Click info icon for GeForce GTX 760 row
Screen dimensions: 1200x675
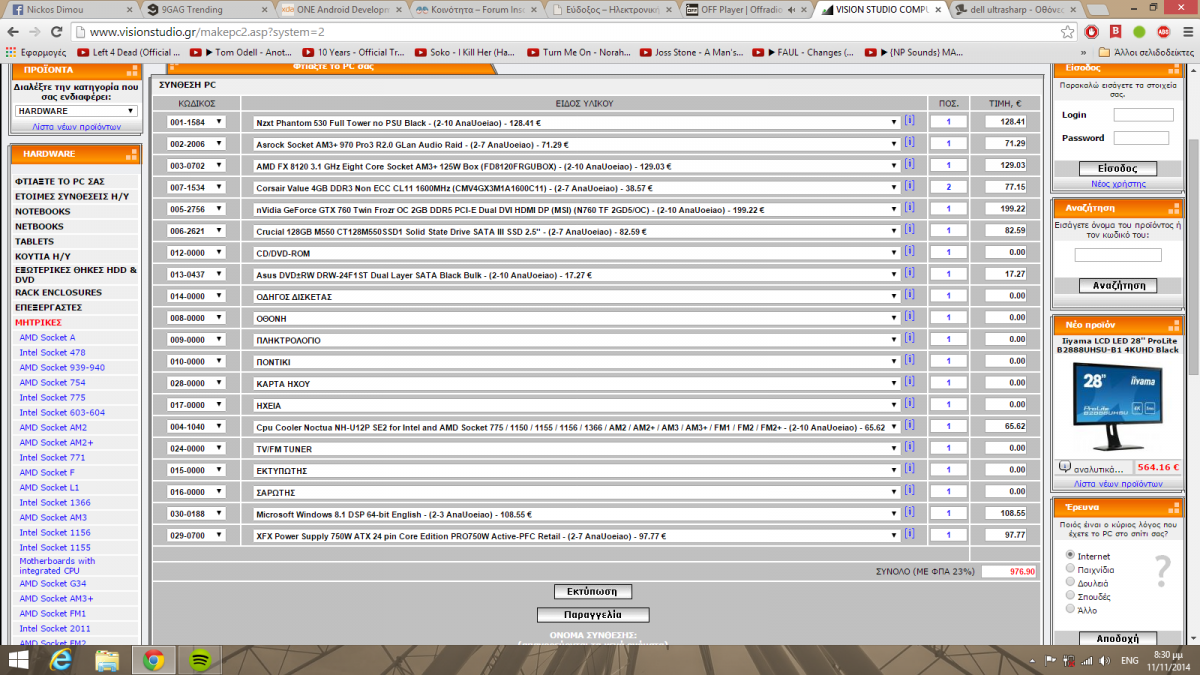910,208
